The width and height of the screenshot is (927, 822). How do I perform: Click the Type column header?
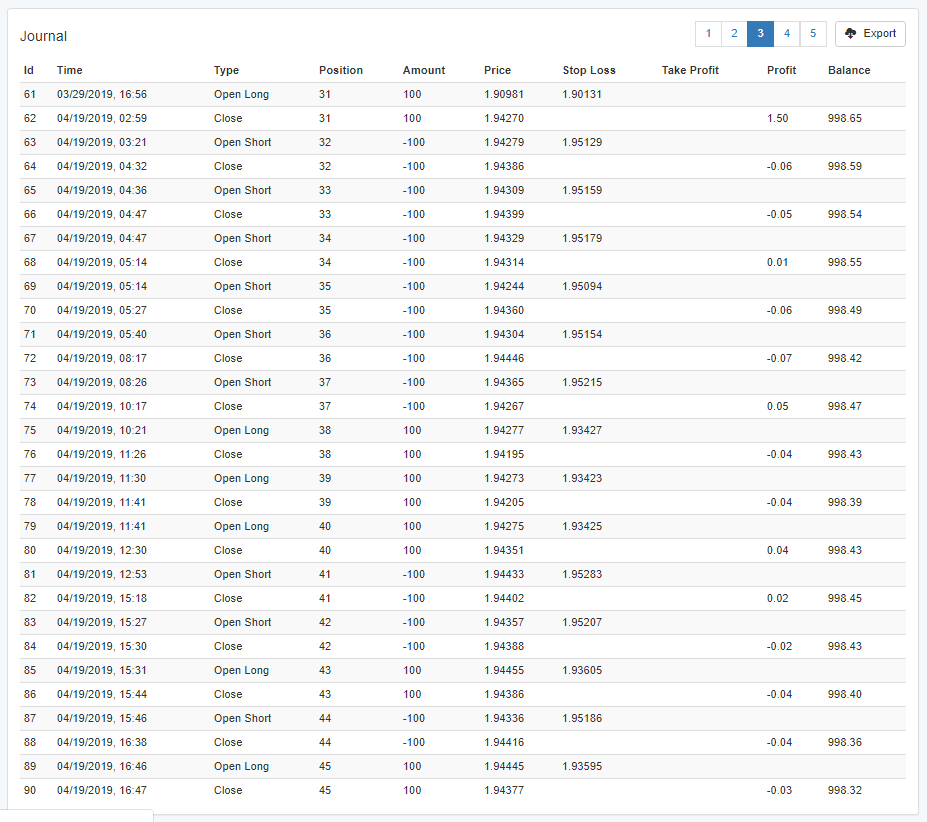click(x=226, y=70)
